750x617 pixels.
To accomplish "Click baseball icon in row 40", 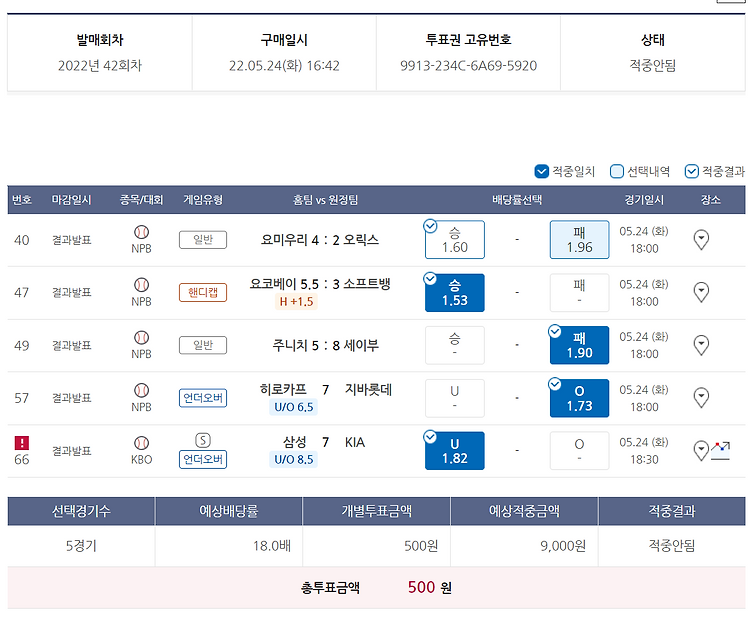I will [142, 232].
